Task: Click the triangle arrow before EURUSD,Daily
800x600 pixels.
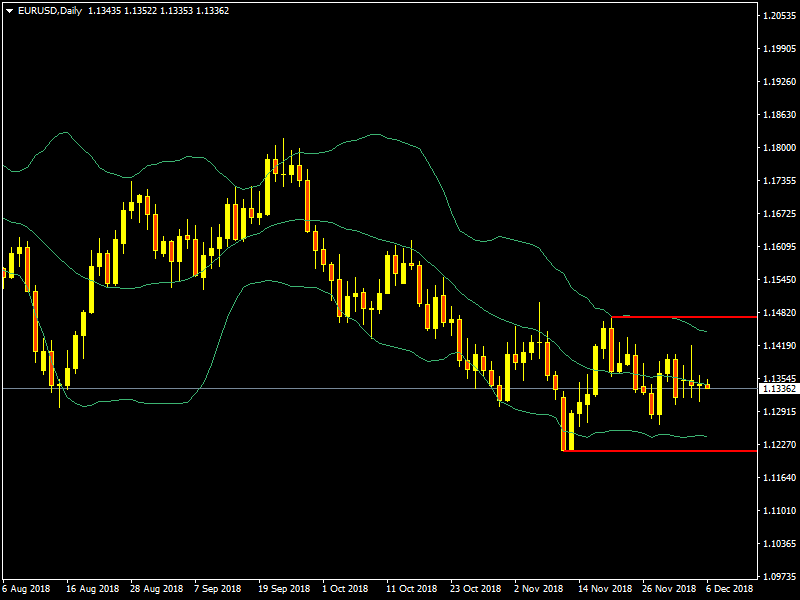Action: (x=9, y=10)
